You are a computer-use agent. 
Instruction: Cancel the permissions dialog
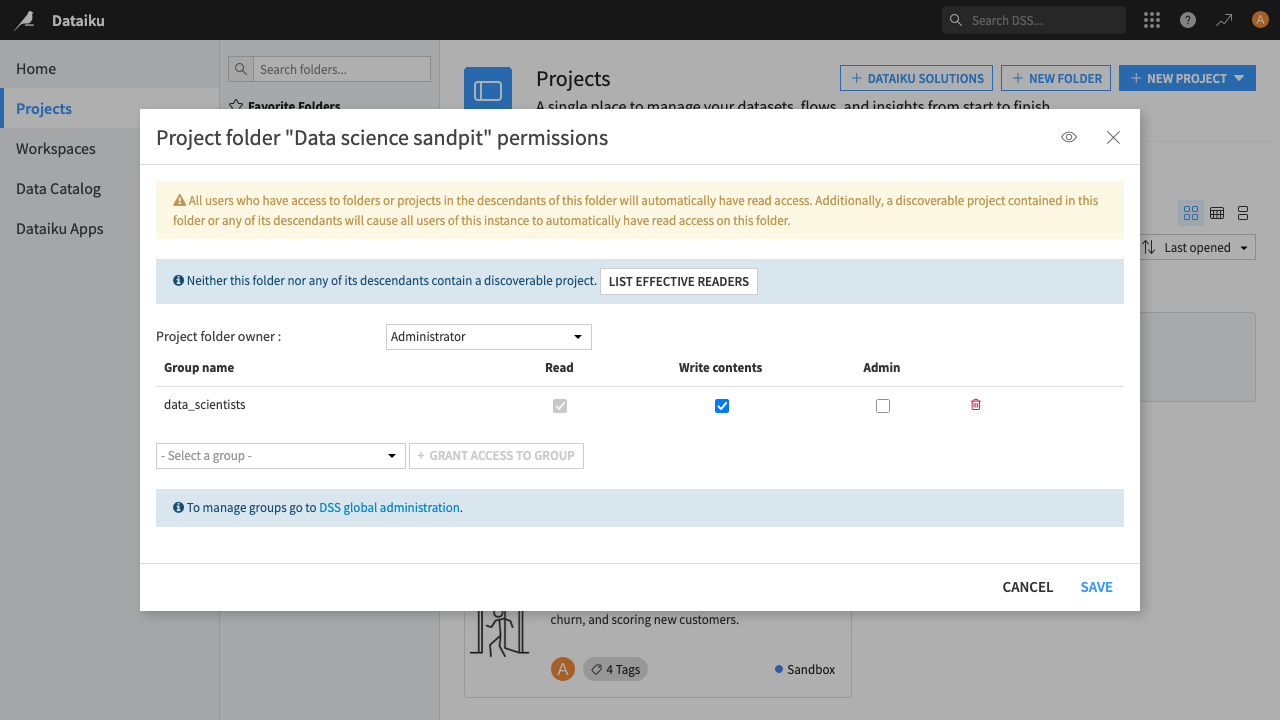1028,587
